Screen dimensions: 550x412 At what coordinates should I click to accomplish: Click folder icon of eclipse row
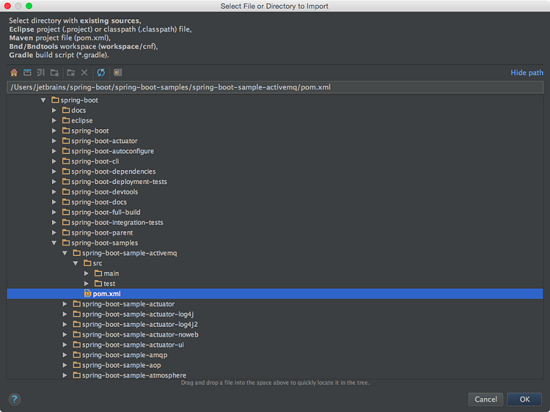tap(66, 120)
